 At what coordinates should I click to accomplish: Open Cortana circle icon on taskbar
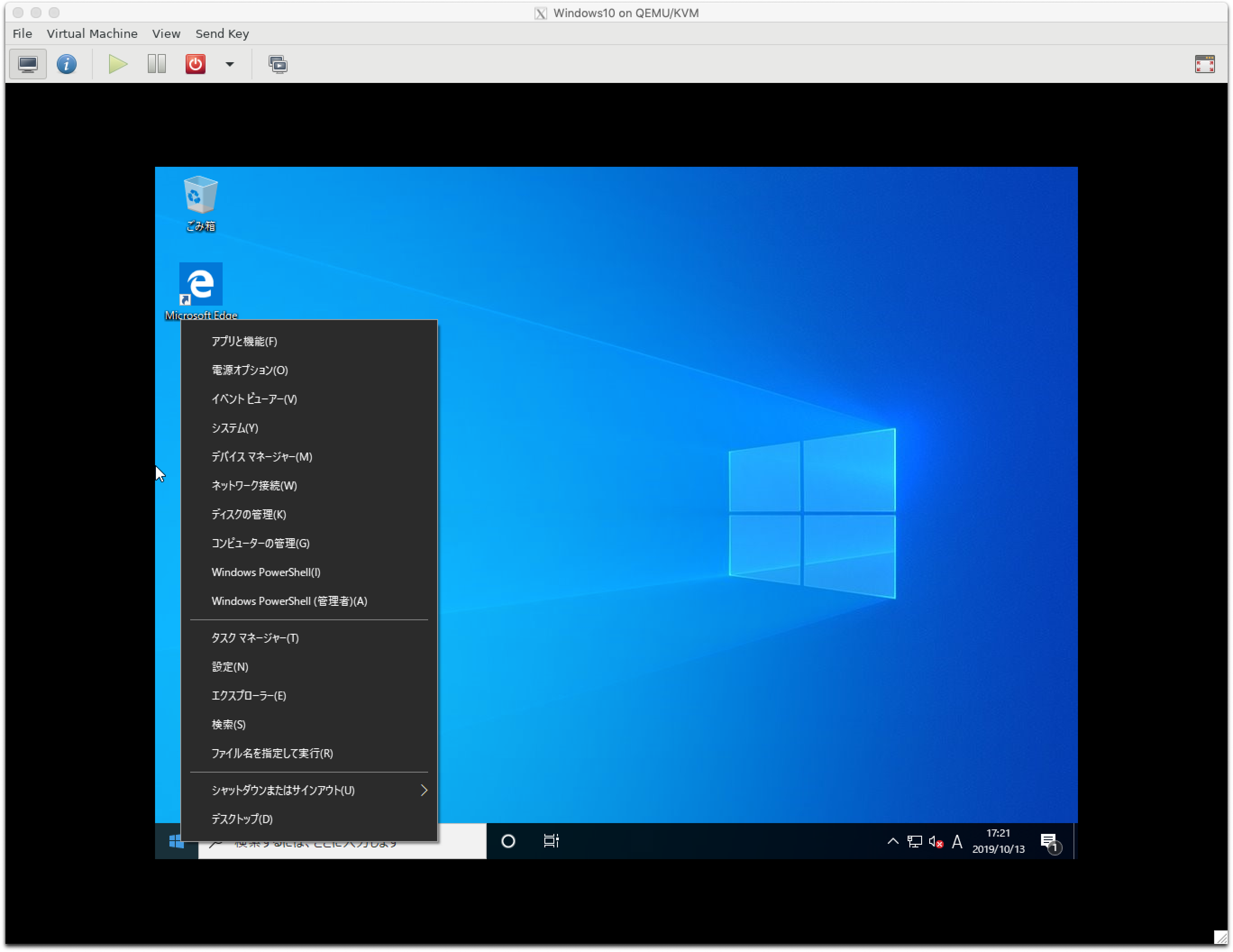click(x=508, y=841)
